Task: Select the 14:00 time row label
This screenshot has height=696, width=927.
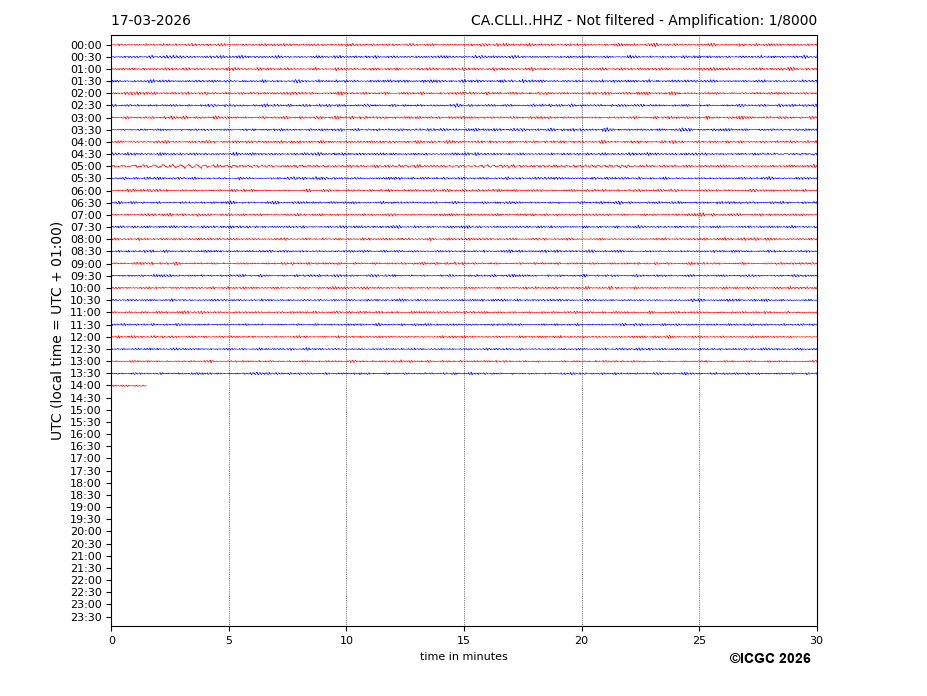Action: pyautogui.click(x=86, y=386)
